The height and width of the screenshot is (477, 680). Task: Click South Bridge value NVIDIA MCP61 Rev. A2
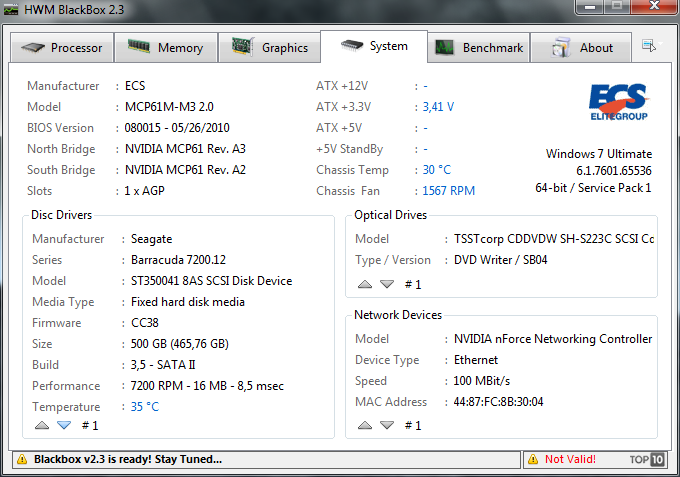pos(185,170)
